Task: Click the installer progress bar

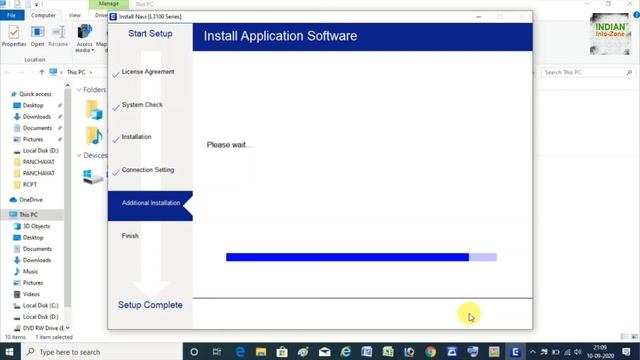Action: [361, 257]
